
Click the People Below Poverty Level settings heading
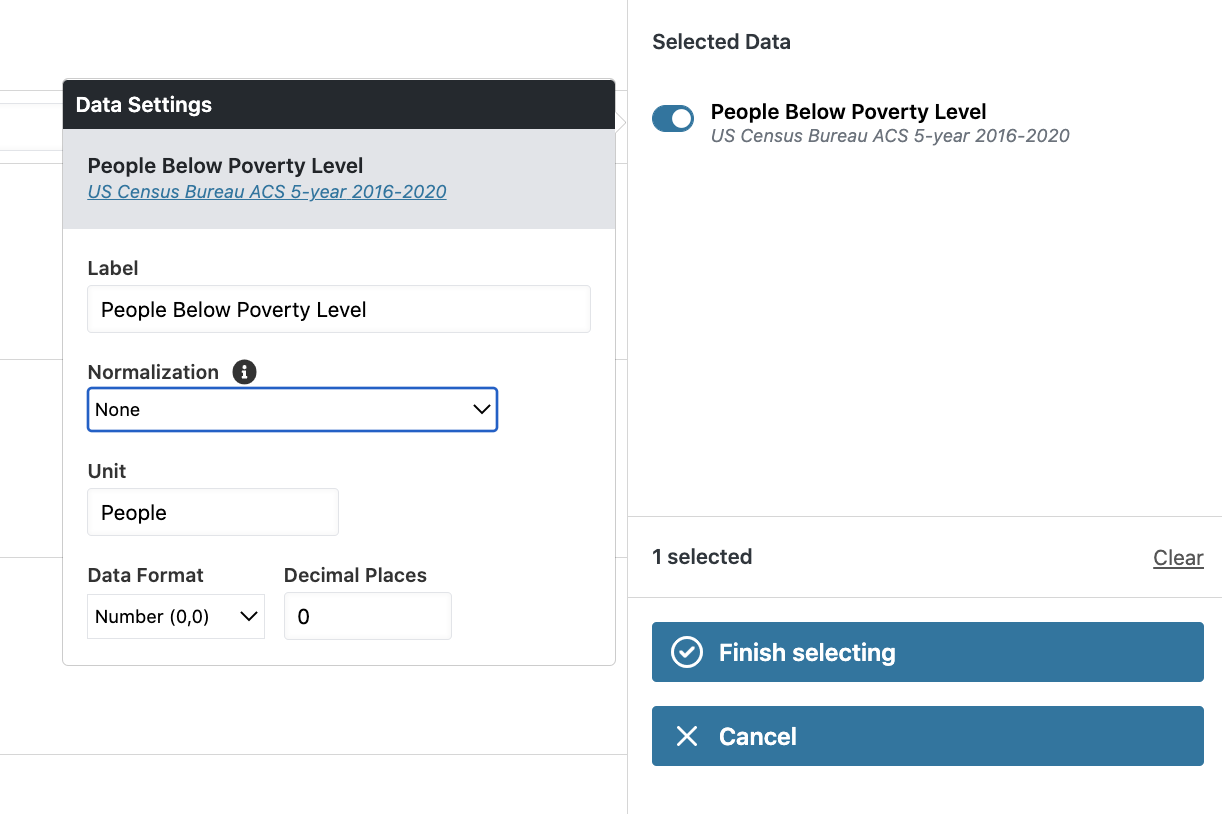225,166
